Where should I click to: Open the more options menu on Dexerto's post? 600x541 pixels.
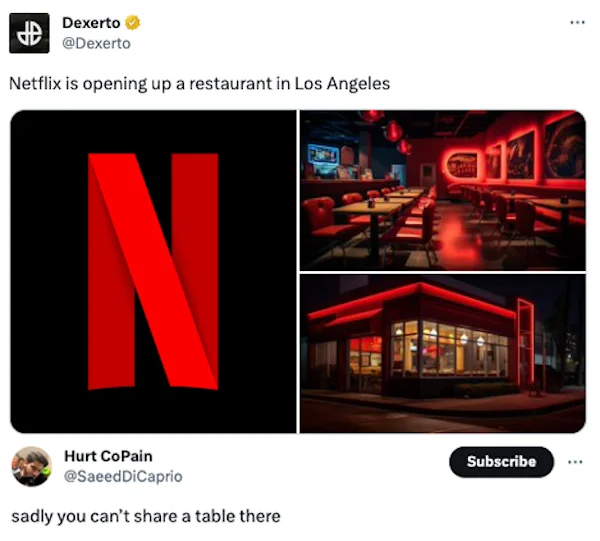577,23
